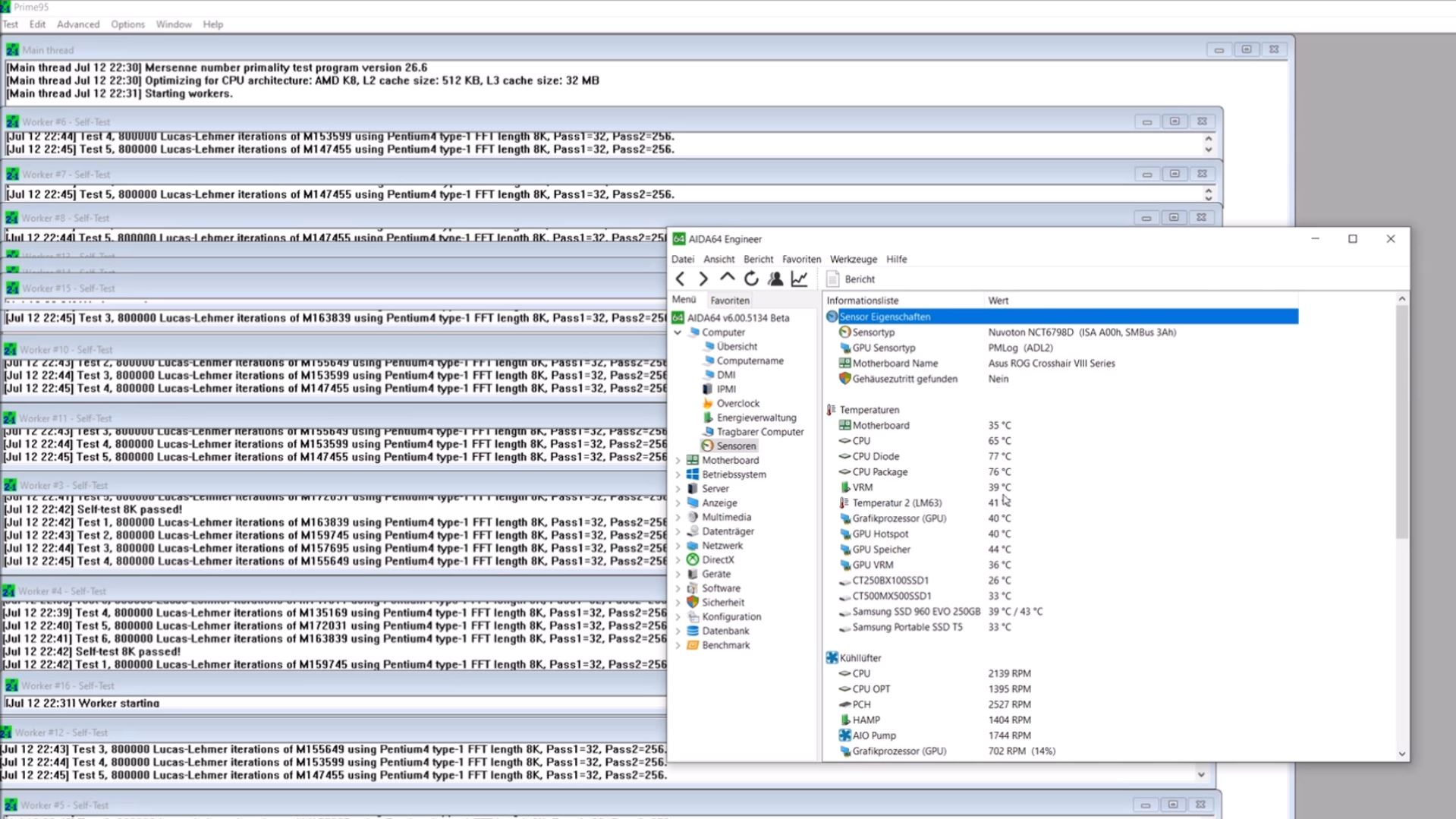Image resolution: width=1456 pixels, height=819 pixels.
Task: Select the Overclock tree entry
Action: click(737, 404)
